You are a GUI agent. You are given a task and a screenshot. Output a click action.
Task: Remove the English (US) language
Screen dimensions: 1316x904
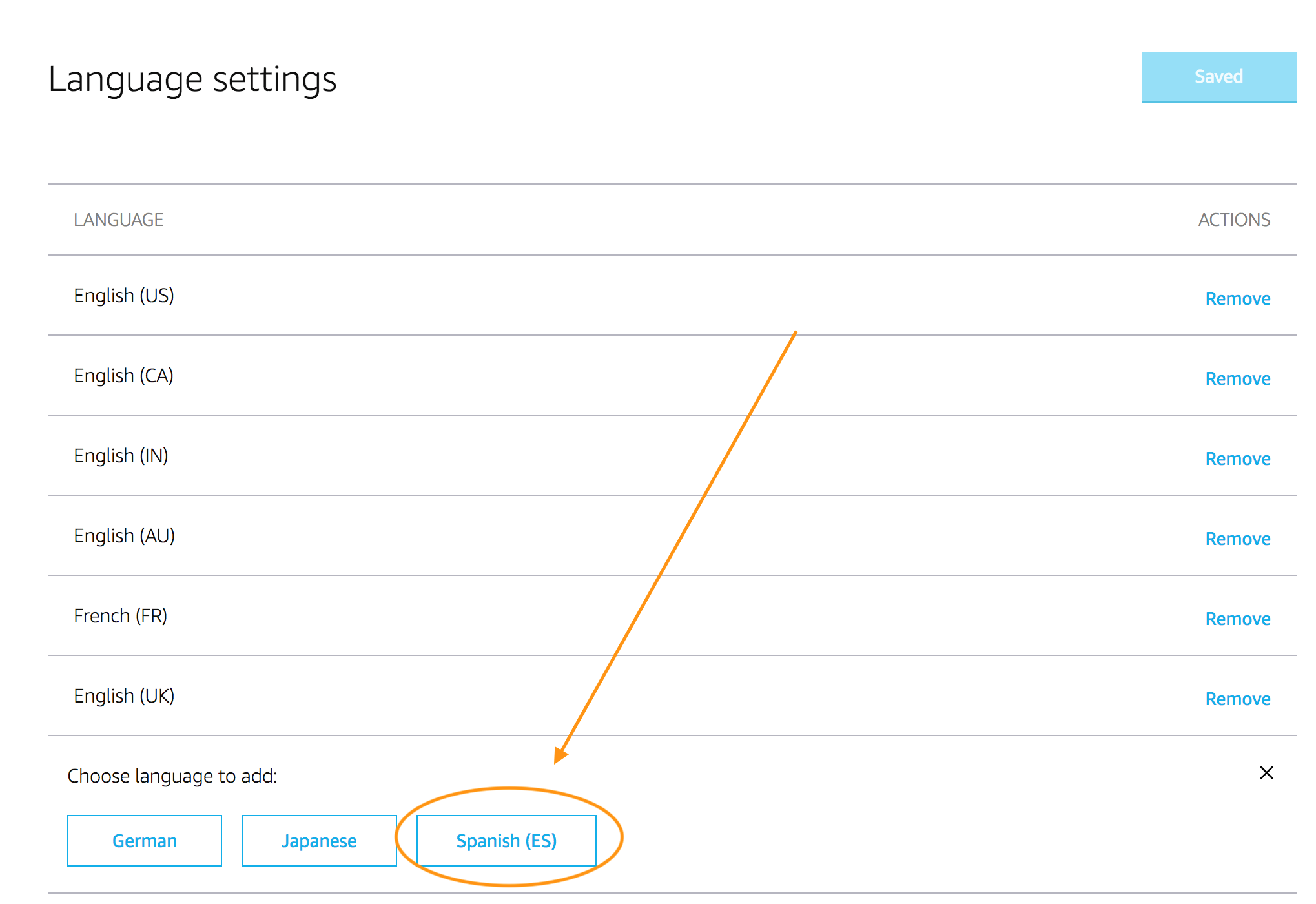pos(1237,298)
